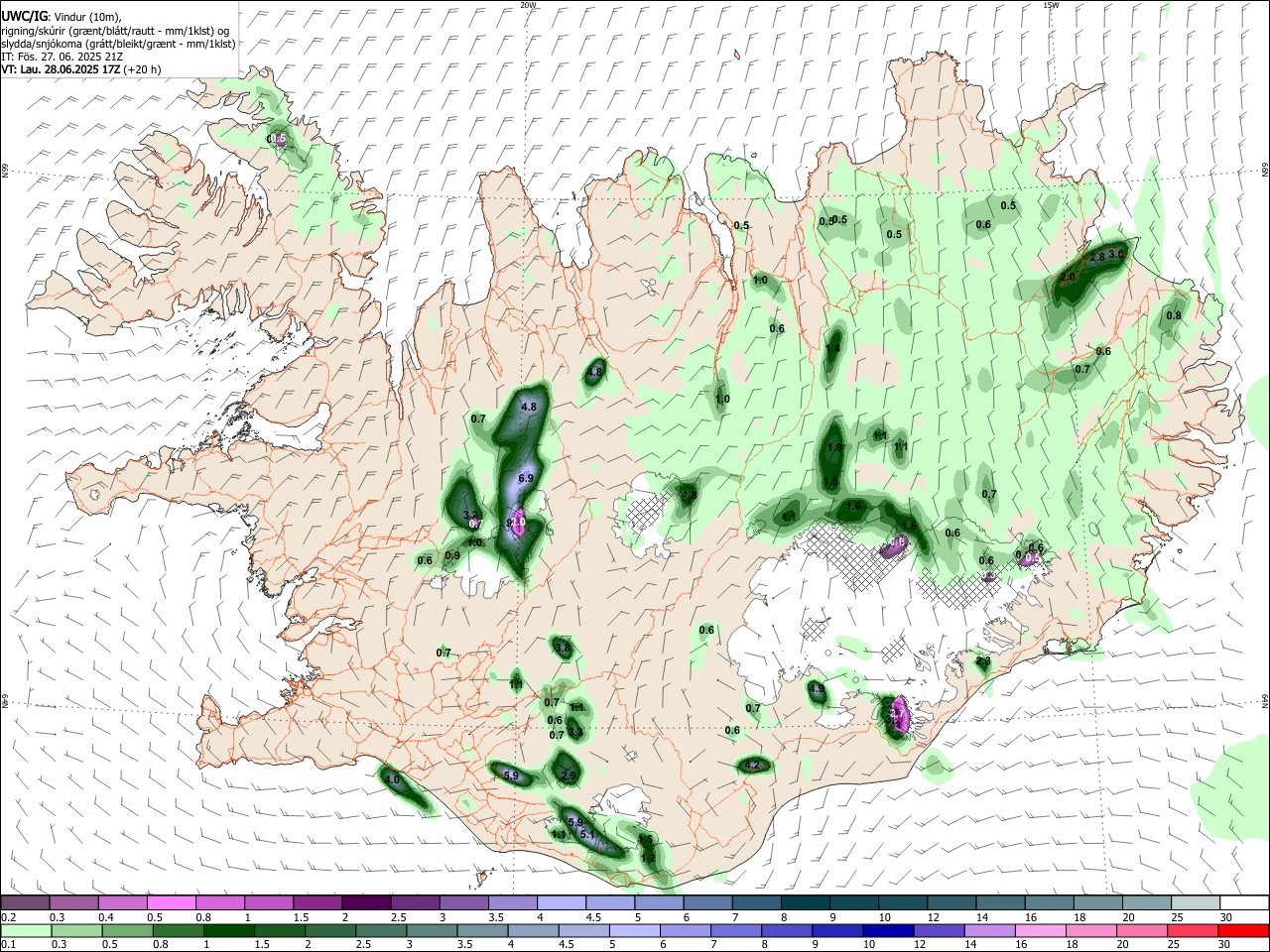Image resolution: width=1270 pixels, height=952 pixels.
Task: Click the 'IT: Fös. 27. 06. 2025 21Z' line
Action: tap(63, 57)
